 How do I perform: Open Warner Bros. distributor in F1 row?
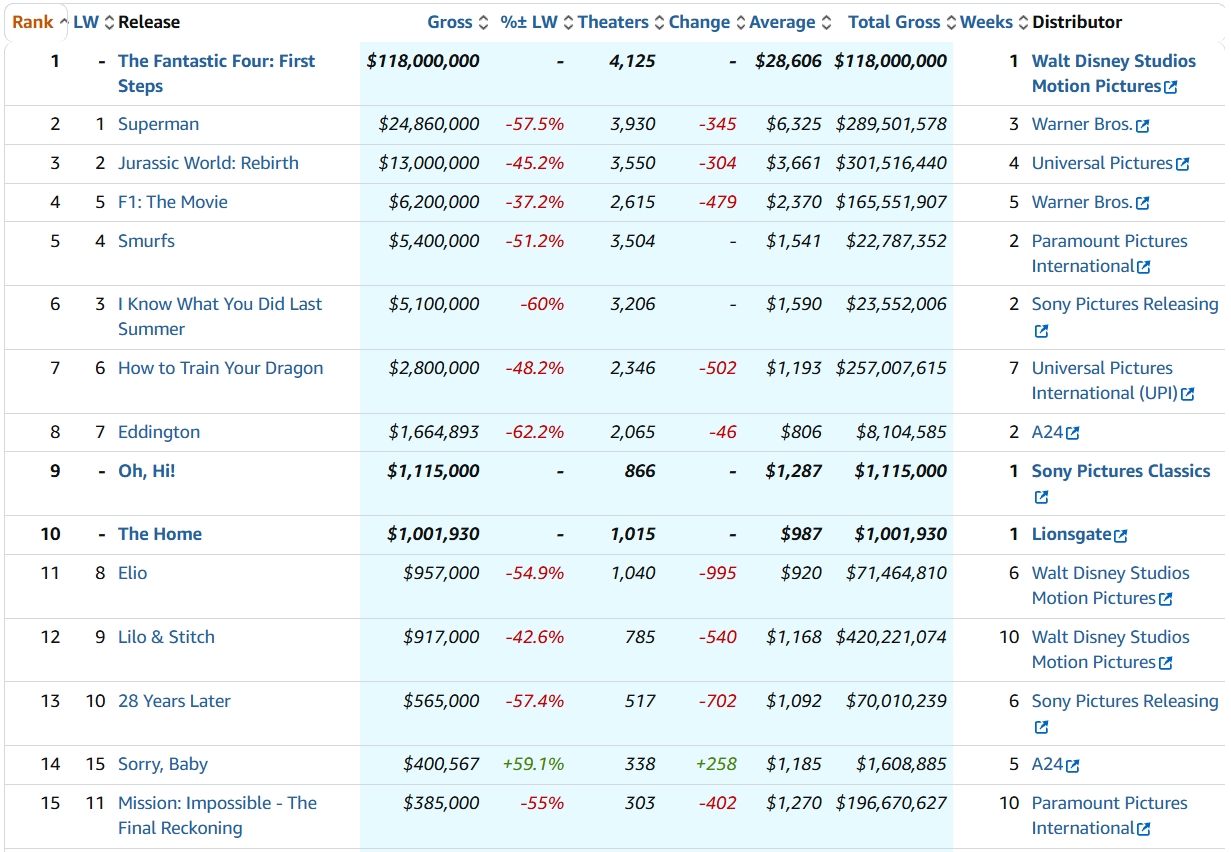1083,202
